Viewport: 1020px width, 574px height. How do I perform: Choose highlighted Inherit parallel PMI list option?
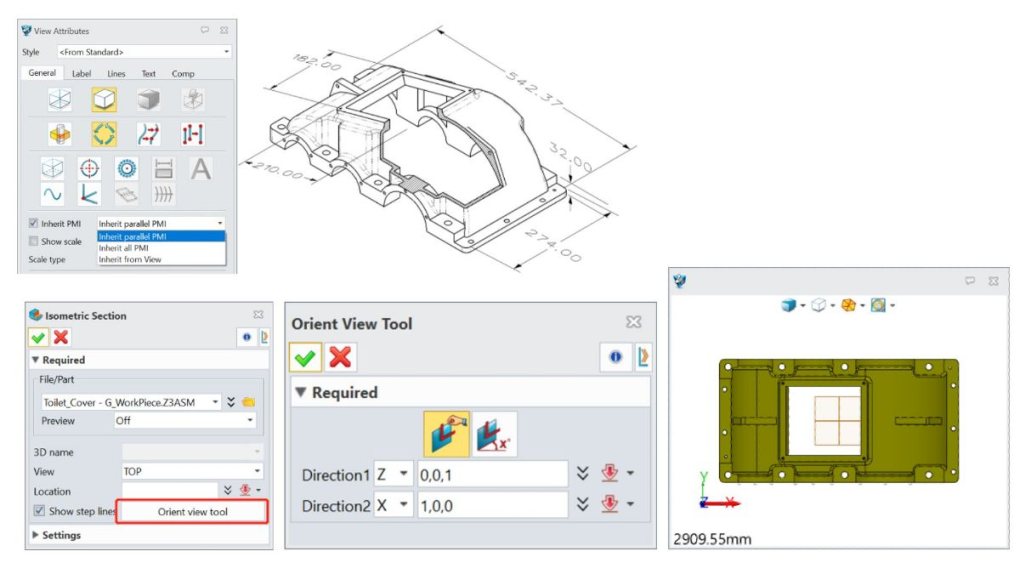[161, 236]
